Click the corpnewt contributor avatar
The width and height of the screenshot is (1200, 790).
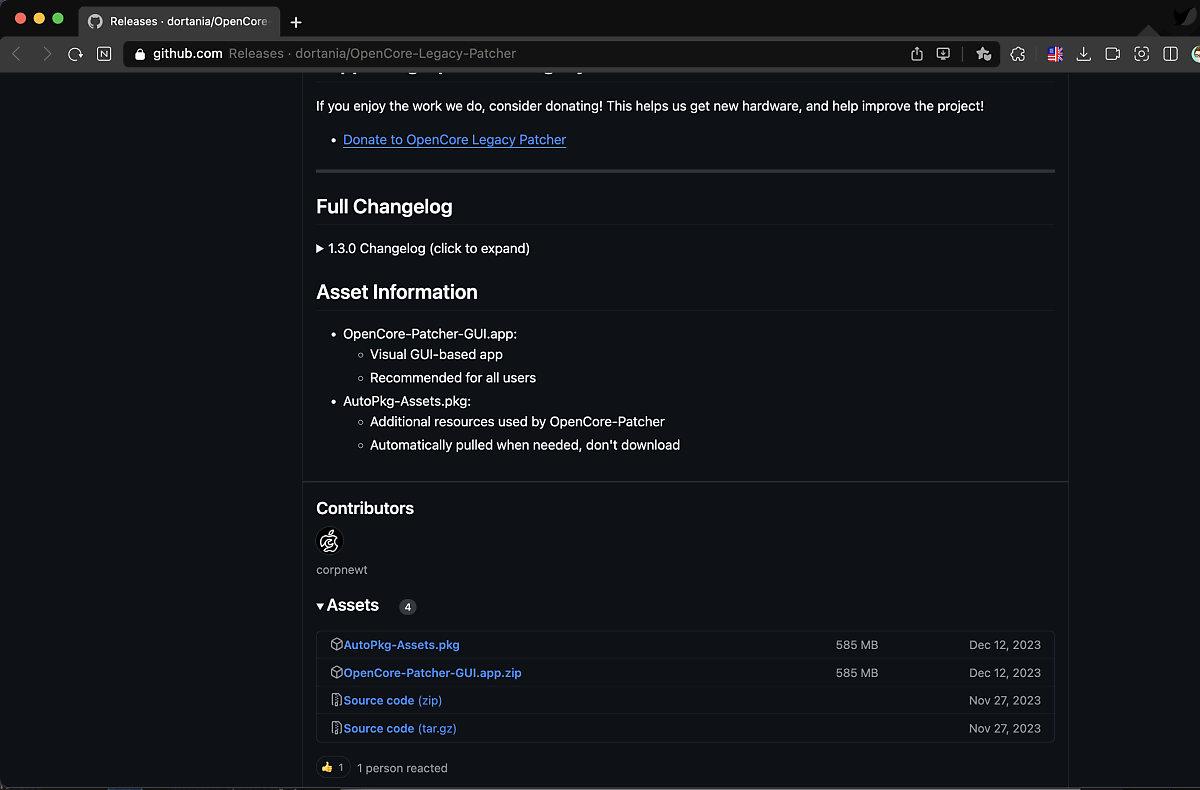[x=329, y=541]
